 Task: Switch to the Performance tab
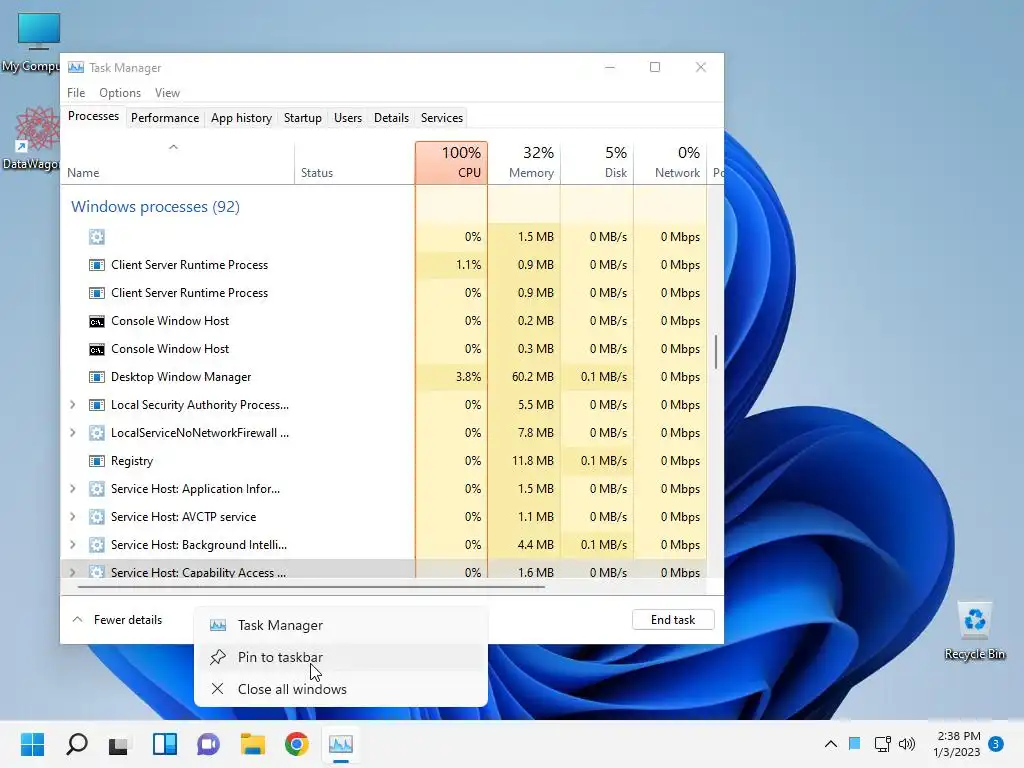click(x=165, y=118)
